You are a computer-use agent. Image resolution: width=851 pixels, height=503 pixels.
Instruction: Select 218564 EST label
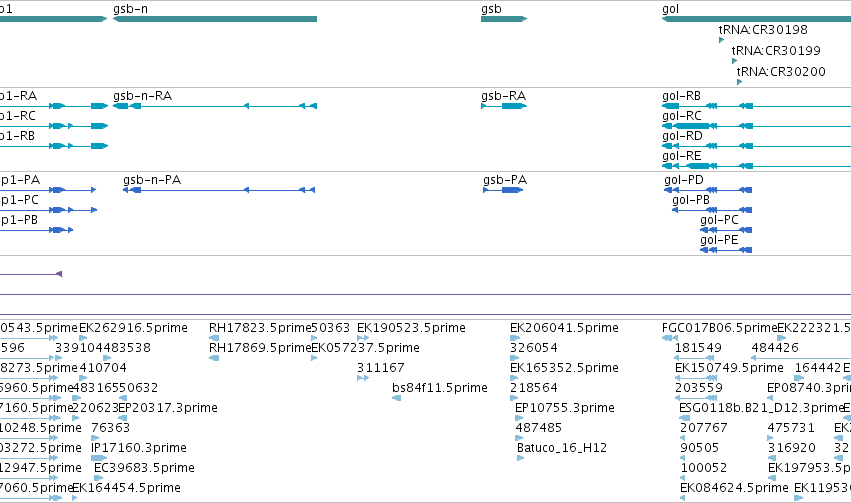click(x=534, y=387)
